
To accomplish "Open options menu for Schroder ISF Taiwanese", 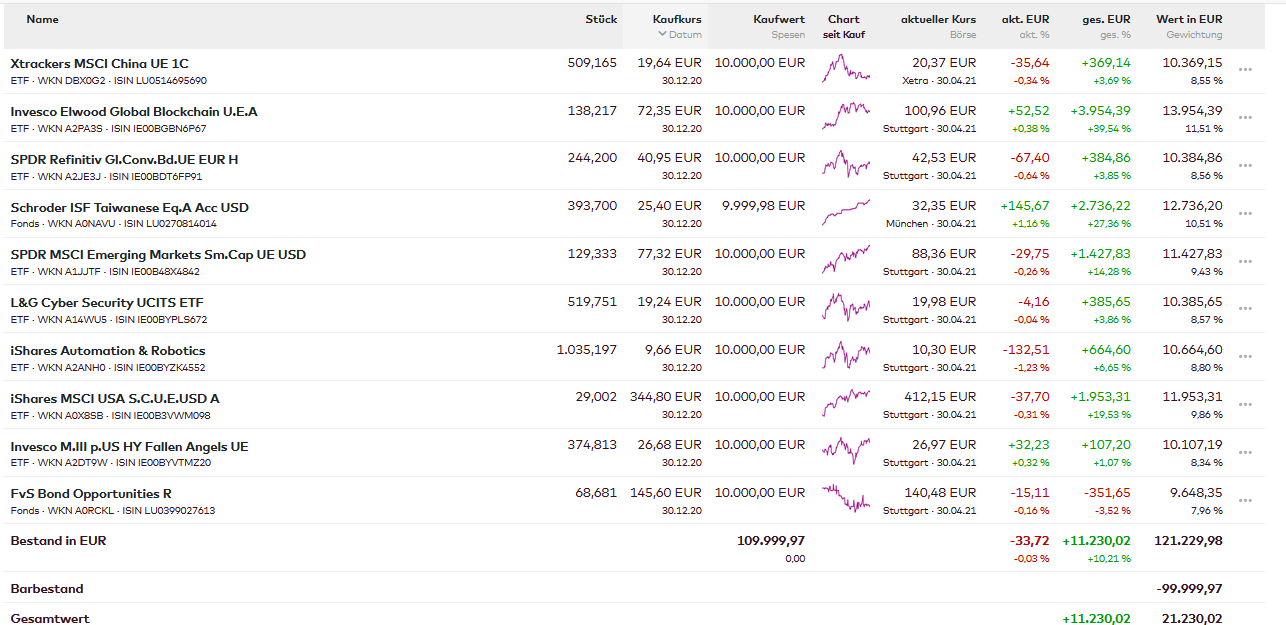I will pyautogui.click(x=1245, y=214).
